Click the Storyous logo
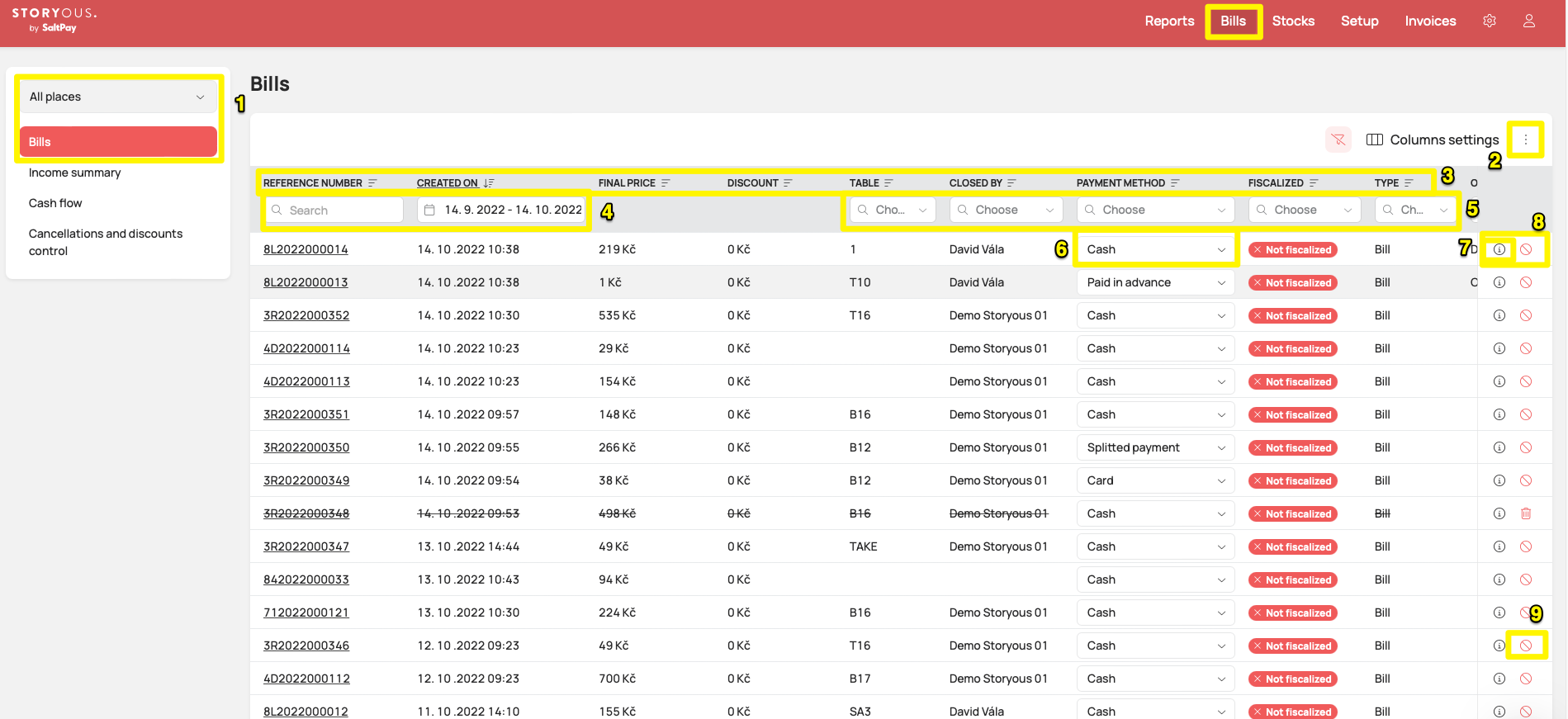Viewport: 1568px width, 719px height. click(54, 20)
